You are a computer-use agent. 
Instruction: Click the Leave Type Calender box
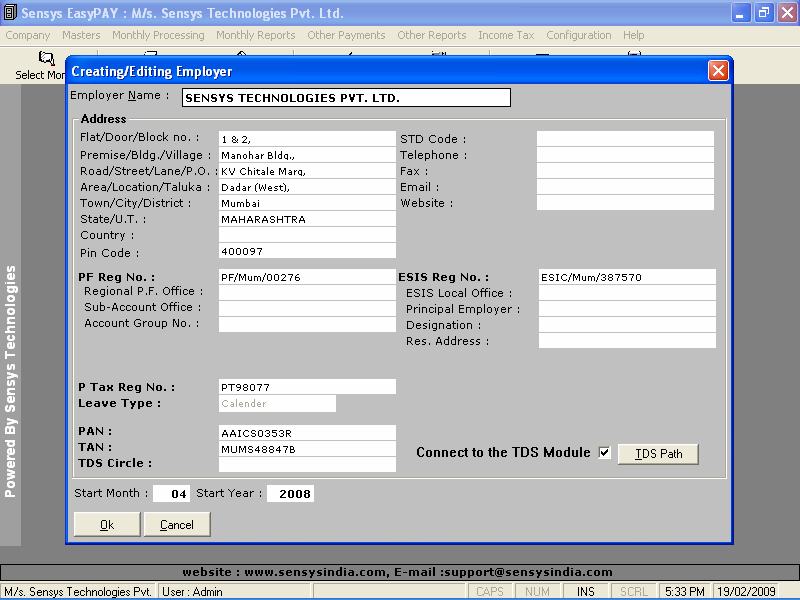(277, 403)
